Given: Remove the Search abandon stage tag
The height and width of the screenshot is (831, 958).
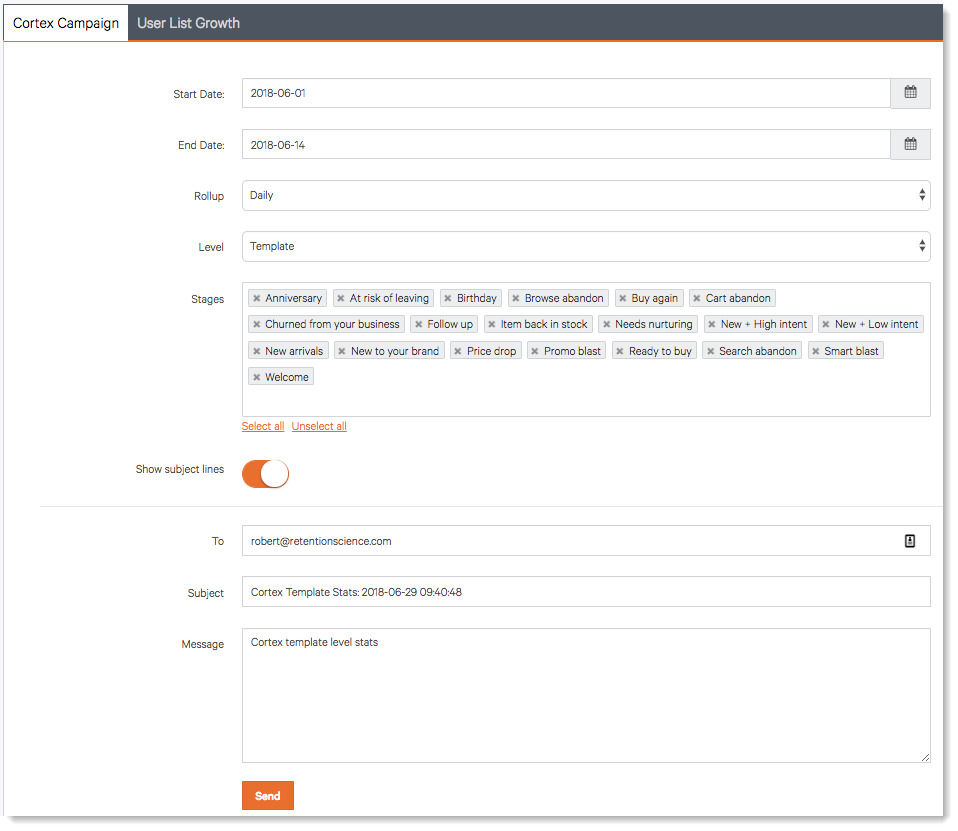Looking at the screenshot, I should tap(711, 351).
